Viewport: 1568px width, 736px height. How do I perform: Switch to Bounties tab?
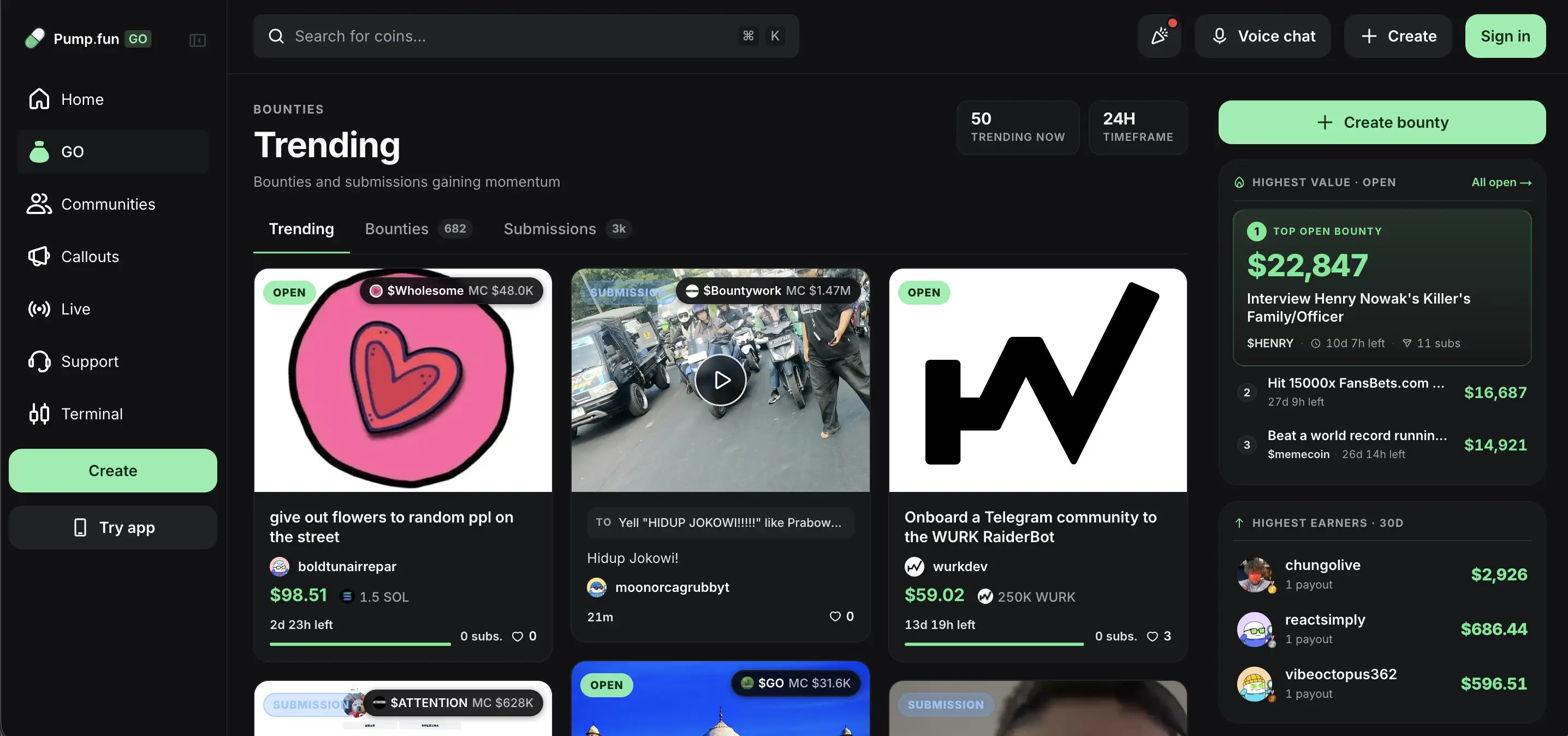418,229
